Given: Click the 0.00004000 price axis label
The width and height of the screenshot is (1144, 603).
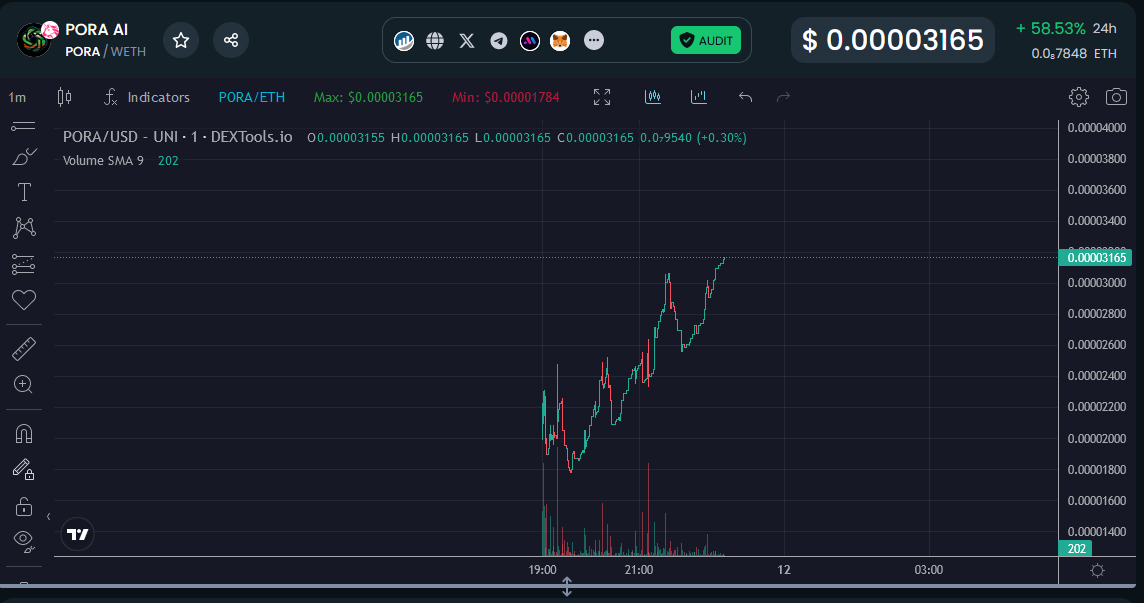Looking at the screenshot, I should [1097, 128].
